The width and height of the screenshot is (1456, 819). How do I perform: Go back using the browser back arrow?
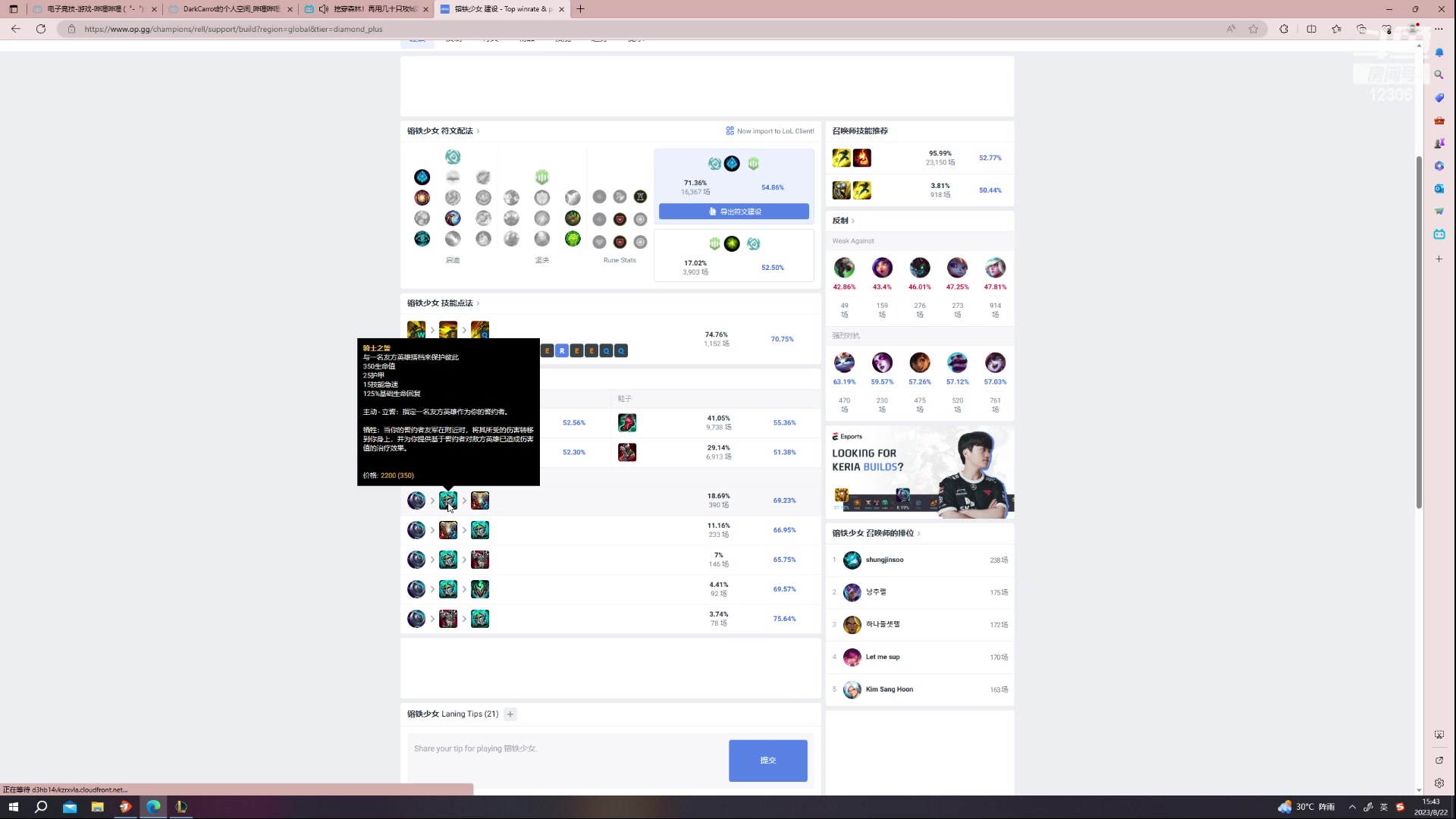click(16, 29)
